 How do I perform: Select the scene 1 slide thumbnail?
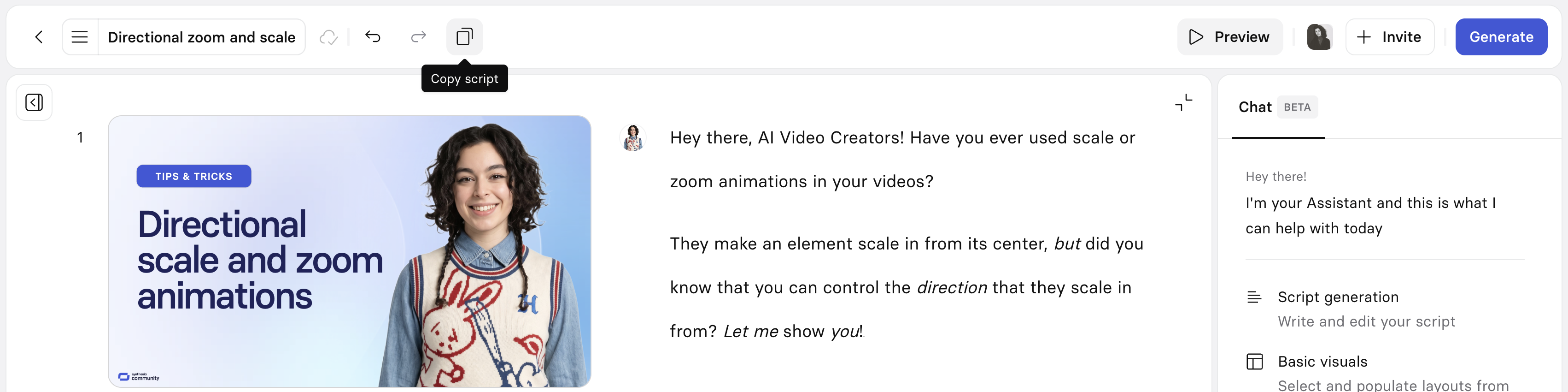349,251
